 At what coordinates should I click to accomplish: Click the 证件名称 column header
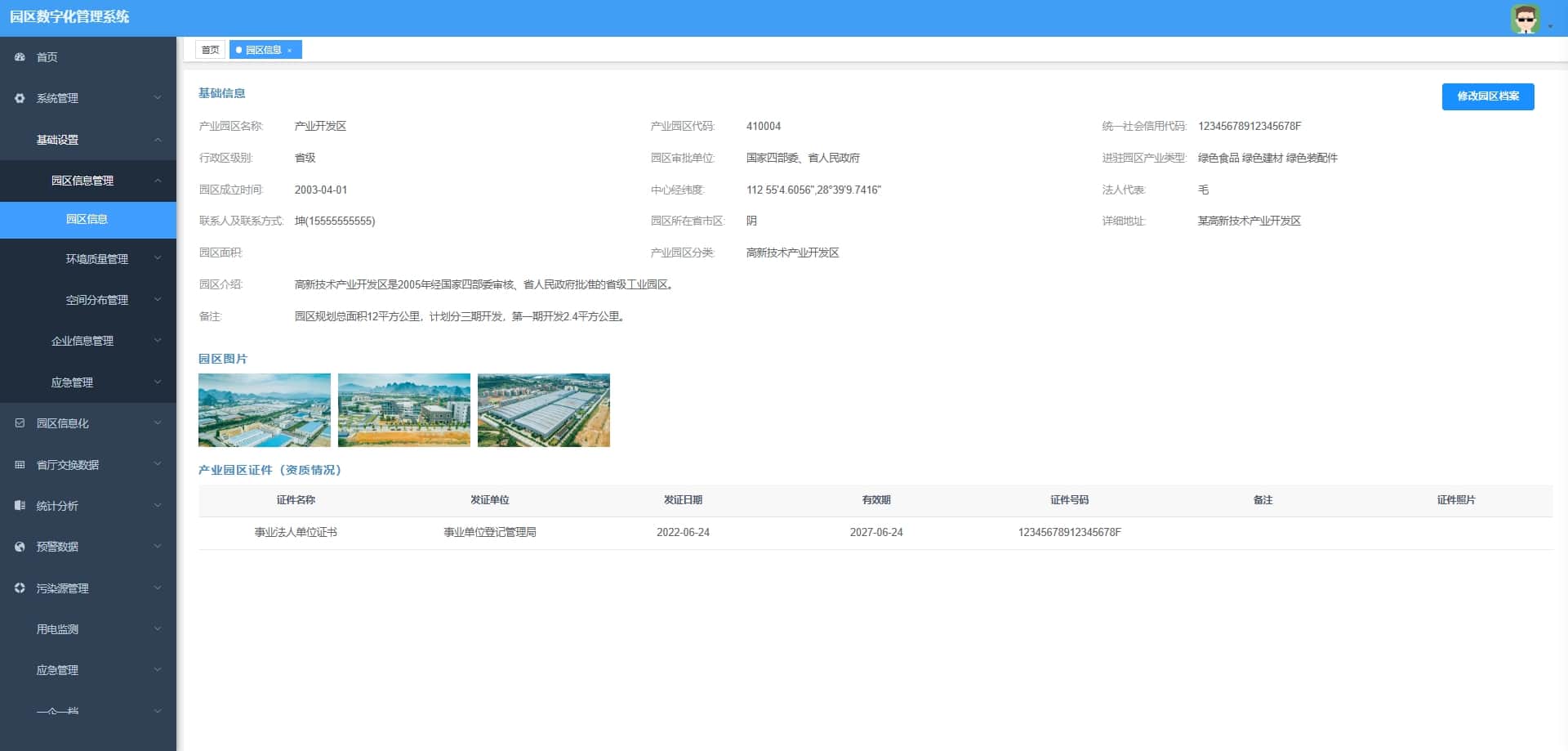coord(296,500)
